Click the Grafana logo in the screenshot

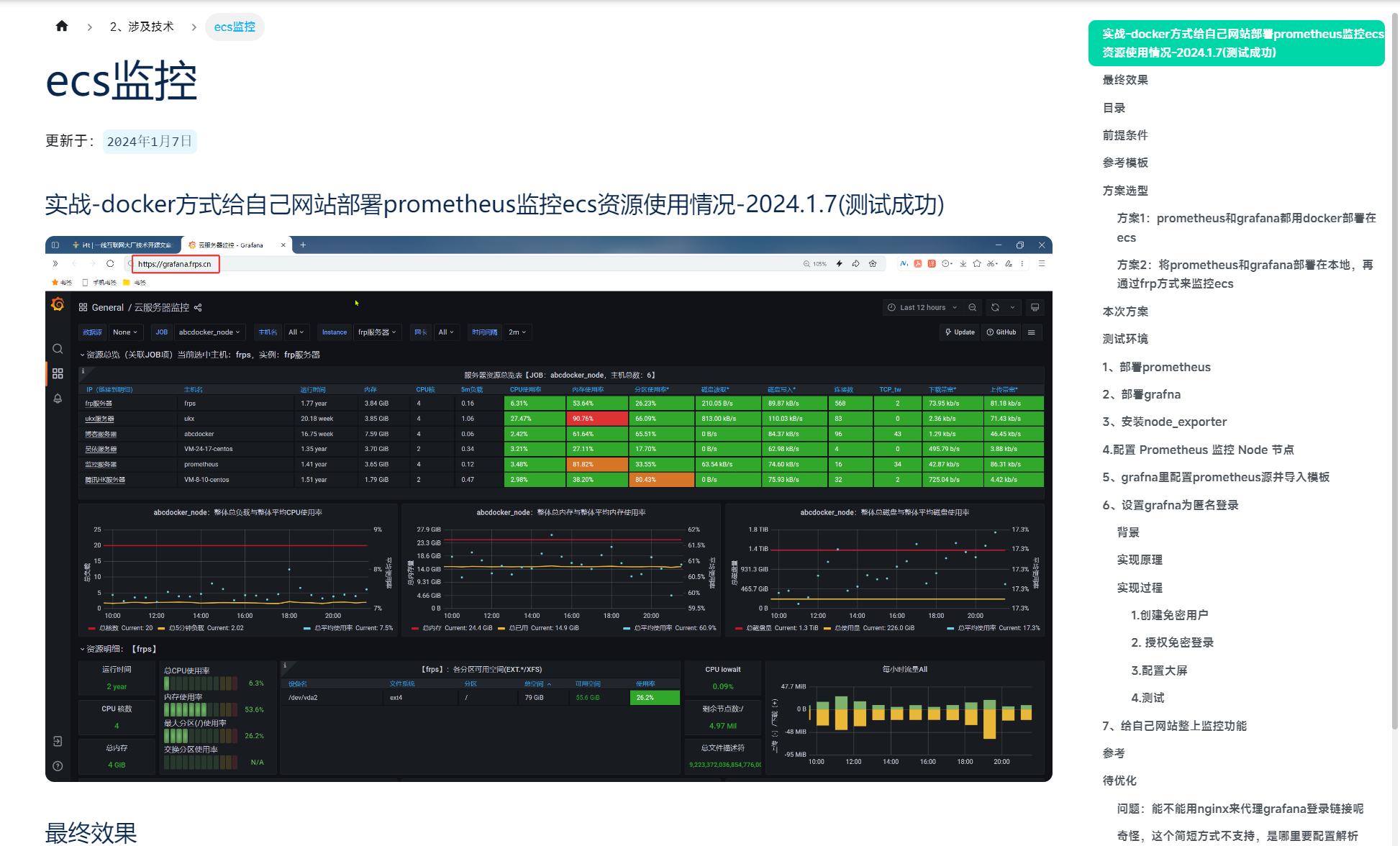tap(58, 305)
